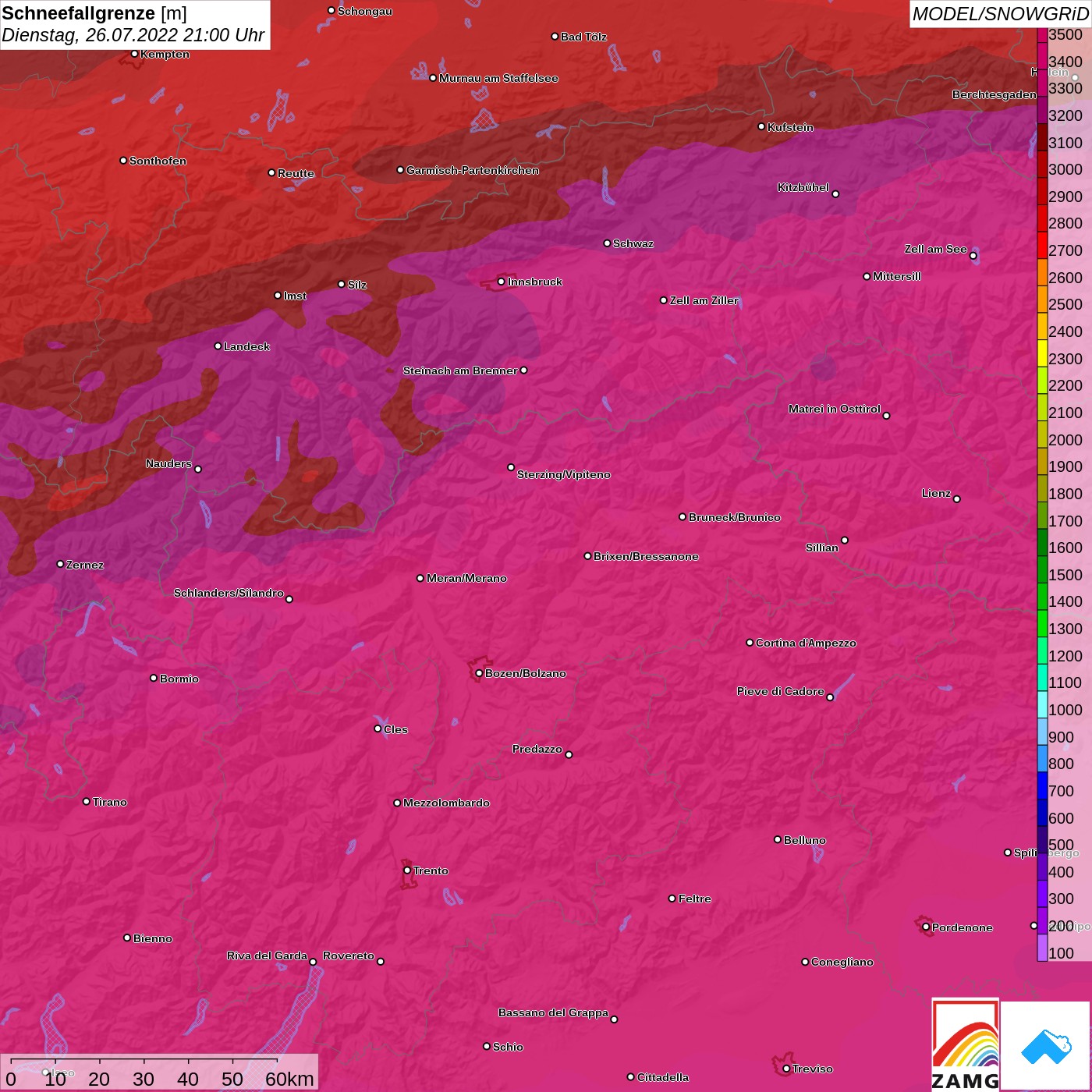Click the Cles label
The height and width of the screenshot is (1092, 1092).
click(x=395, y=729)
